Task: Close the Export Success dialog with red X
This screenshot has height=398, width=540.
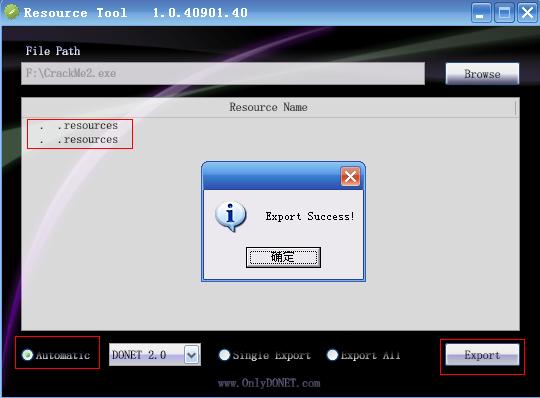Action: click(350, 177)
